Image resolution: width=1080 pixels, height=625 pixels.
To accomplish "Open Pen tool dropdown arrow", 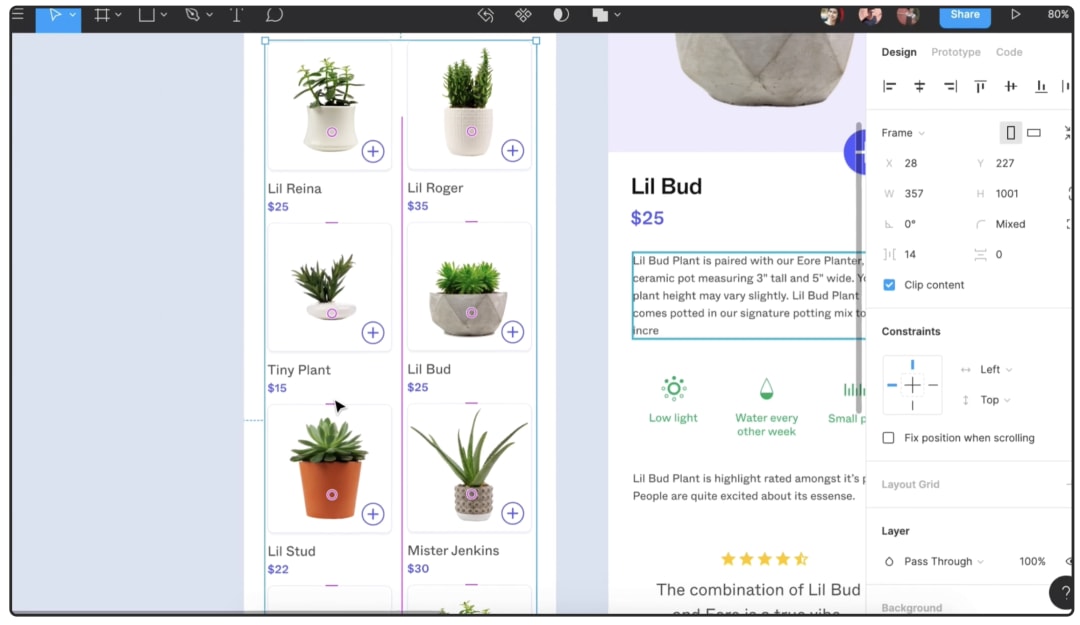I will click(x=209, y=14).
